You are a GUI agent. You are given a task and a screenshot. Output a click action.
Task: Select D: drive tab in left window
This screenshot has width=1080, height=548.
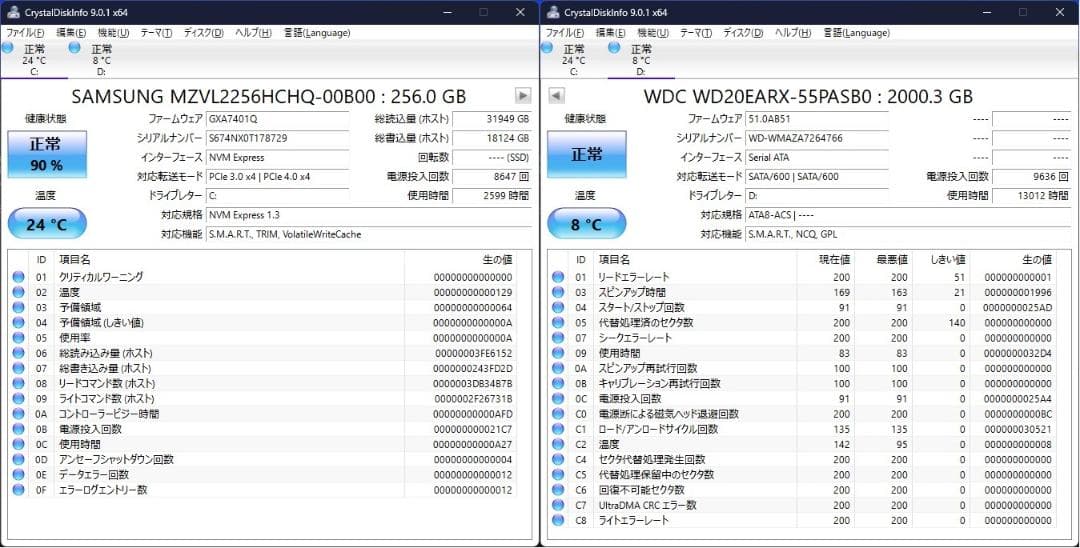point(101,59)
